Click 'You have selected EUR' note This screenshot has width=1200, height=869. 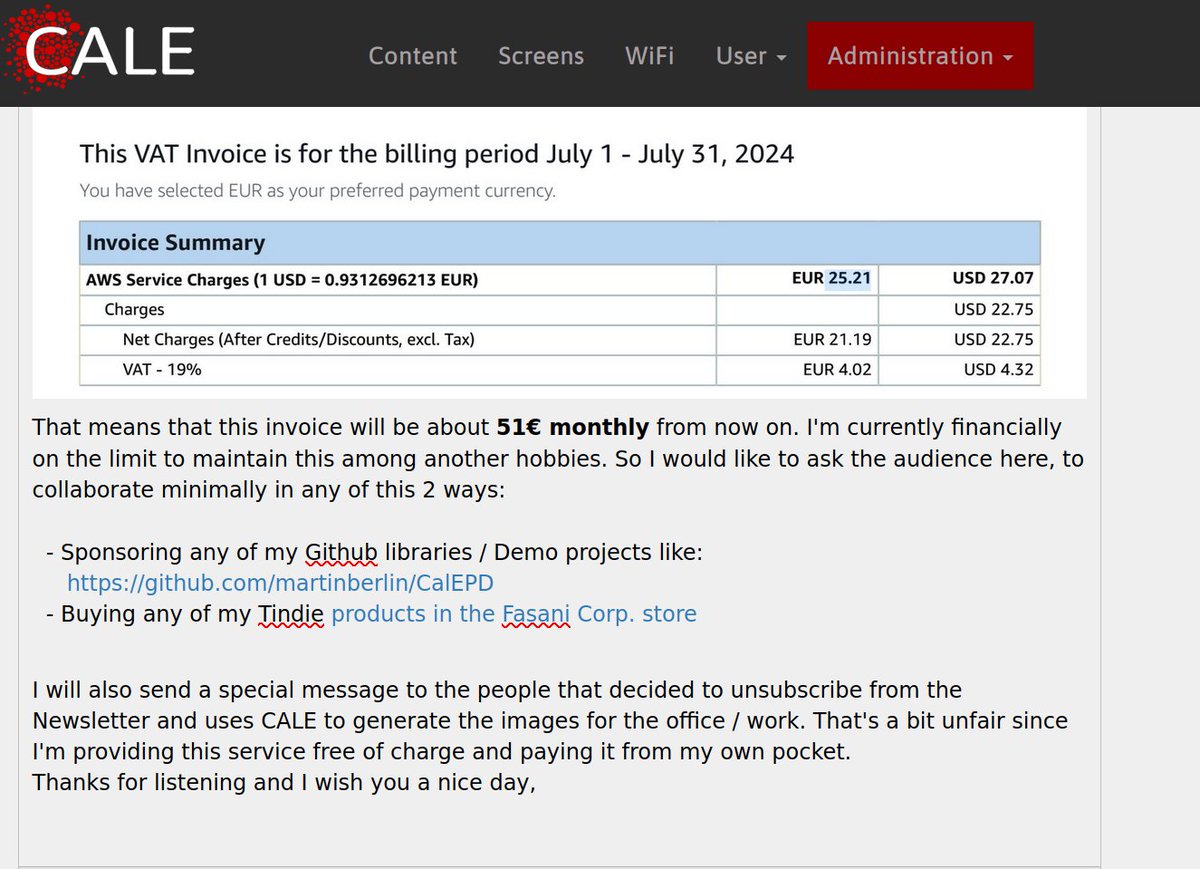317,190
